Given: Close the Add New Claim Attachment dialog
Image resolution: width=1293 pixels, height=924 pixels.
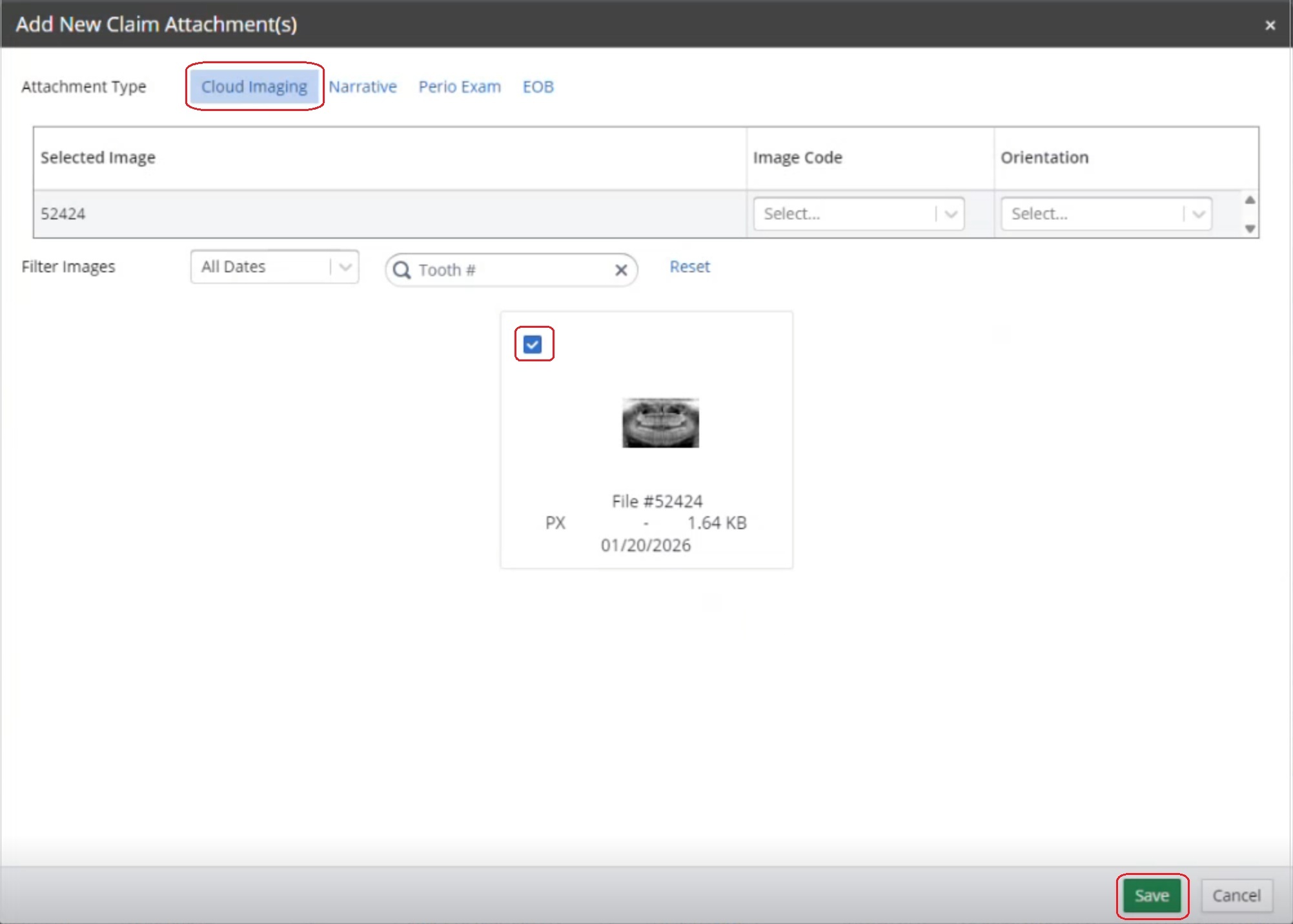Looking at the screenshot, I should point(1270,25).
